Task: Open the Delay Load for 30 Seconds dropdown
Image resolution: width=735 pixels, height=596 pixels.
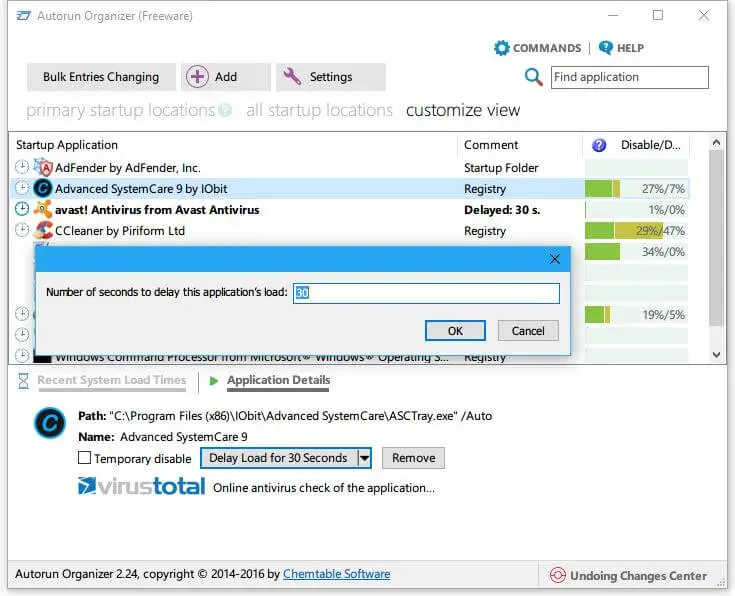Action: coord(285,458)
